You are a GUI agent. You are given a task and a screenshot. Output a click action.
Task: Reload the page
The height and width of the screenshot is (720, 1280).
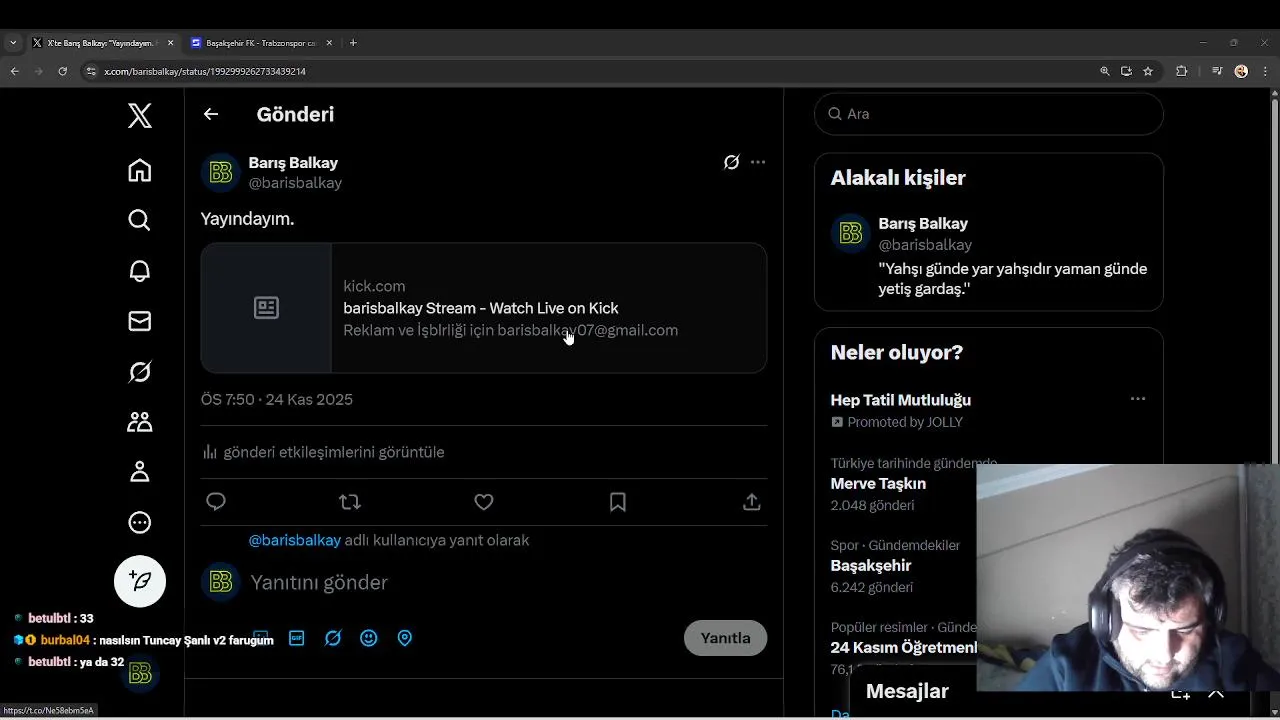62,71
